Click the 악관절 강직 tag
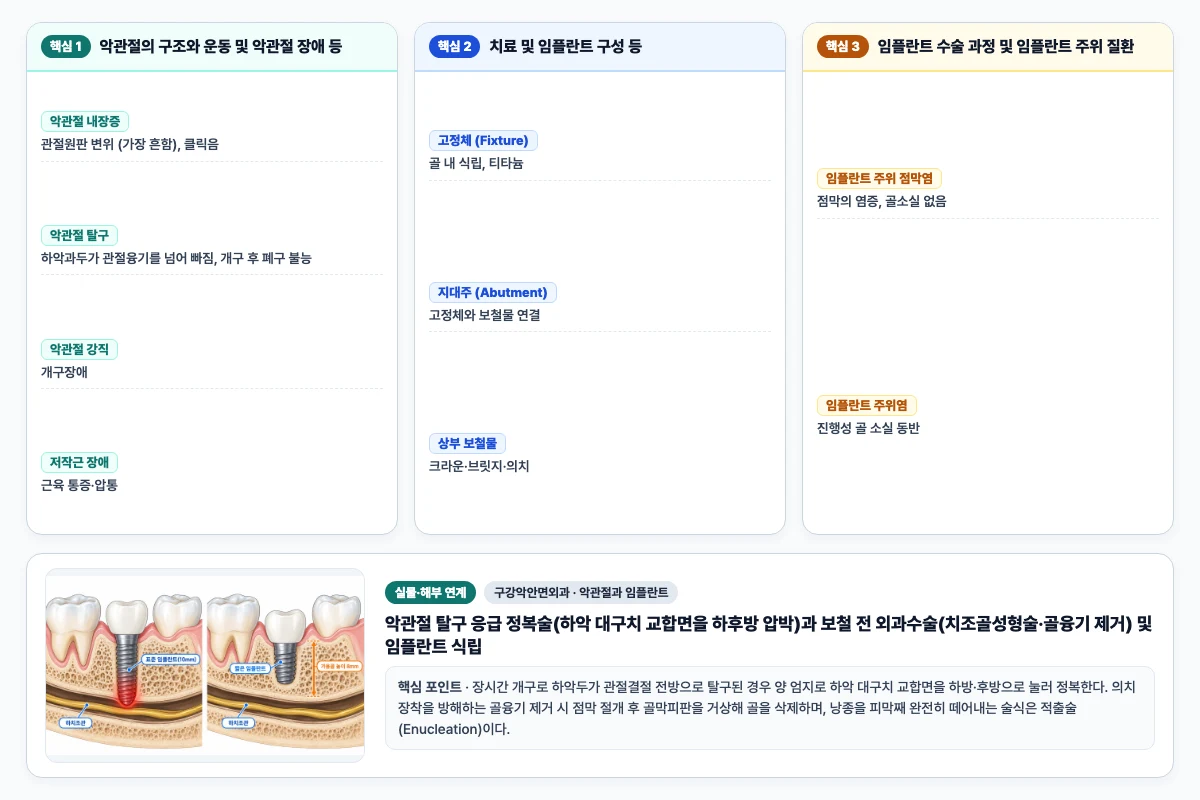Screen dimensions: 1200x800 pyautogui.click(x=80, y=349)
